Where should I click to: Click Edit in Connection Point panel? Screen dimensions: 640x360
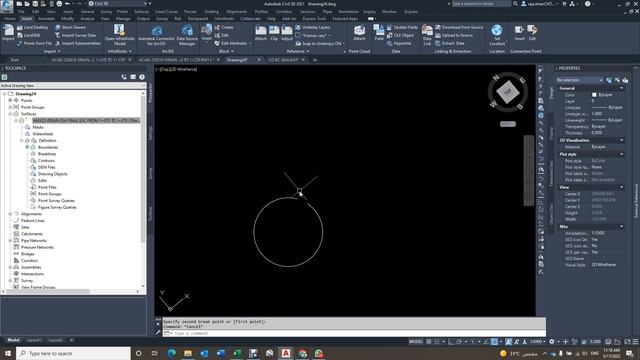tap(532, 33)
